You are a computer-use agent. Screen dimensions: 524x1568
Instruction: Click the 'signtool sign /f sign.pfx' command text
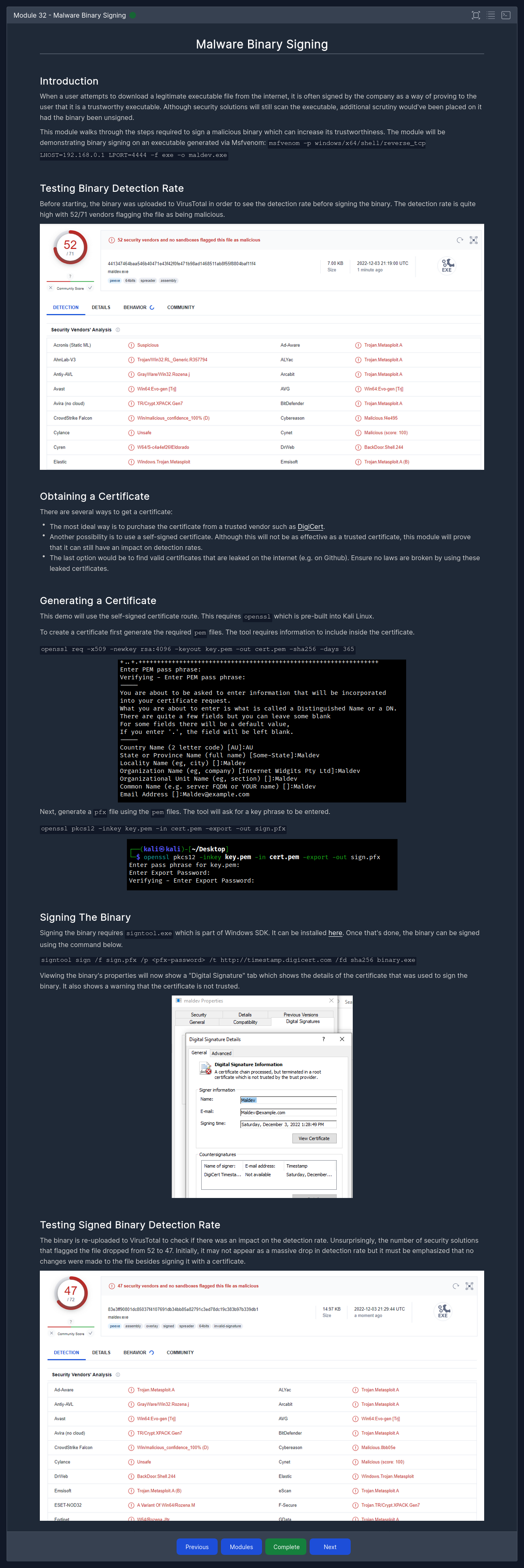[228, 960]
